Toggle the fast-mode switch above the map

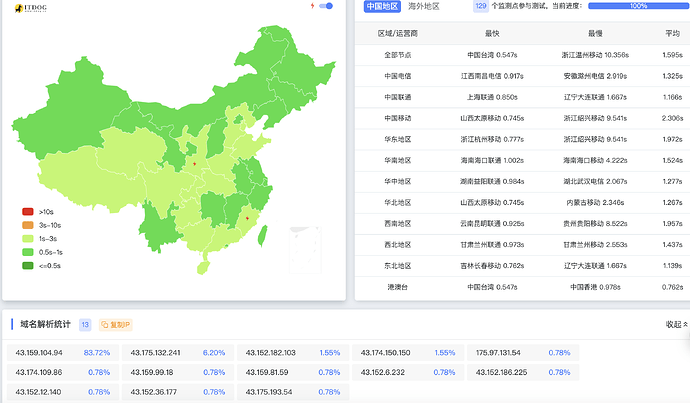pyautogui.click(x=326, y=6)
